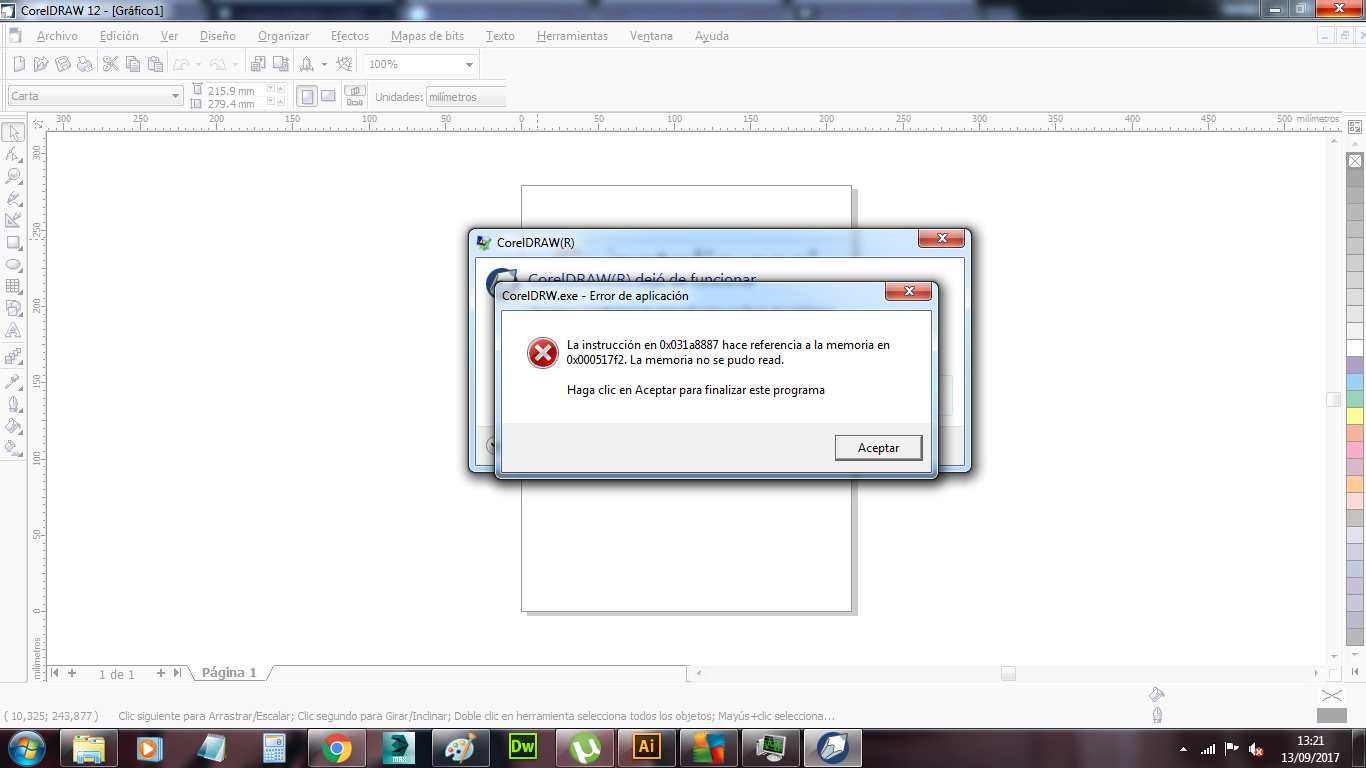This screenshot has height=768, width=1366.
Task: Open Google Chrome from the taskbar
Action: click(x=336, y=748)
